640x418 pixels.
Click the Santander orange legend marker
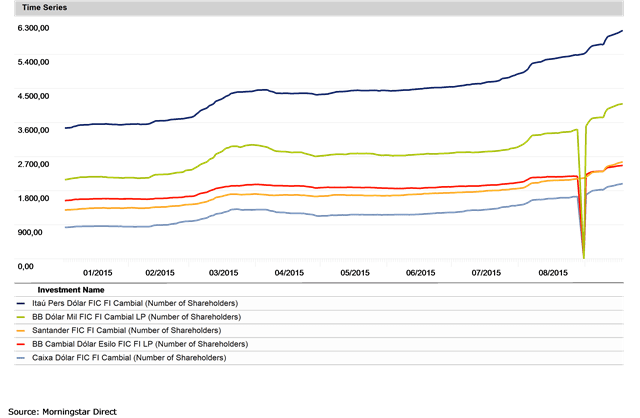(22, 329)
